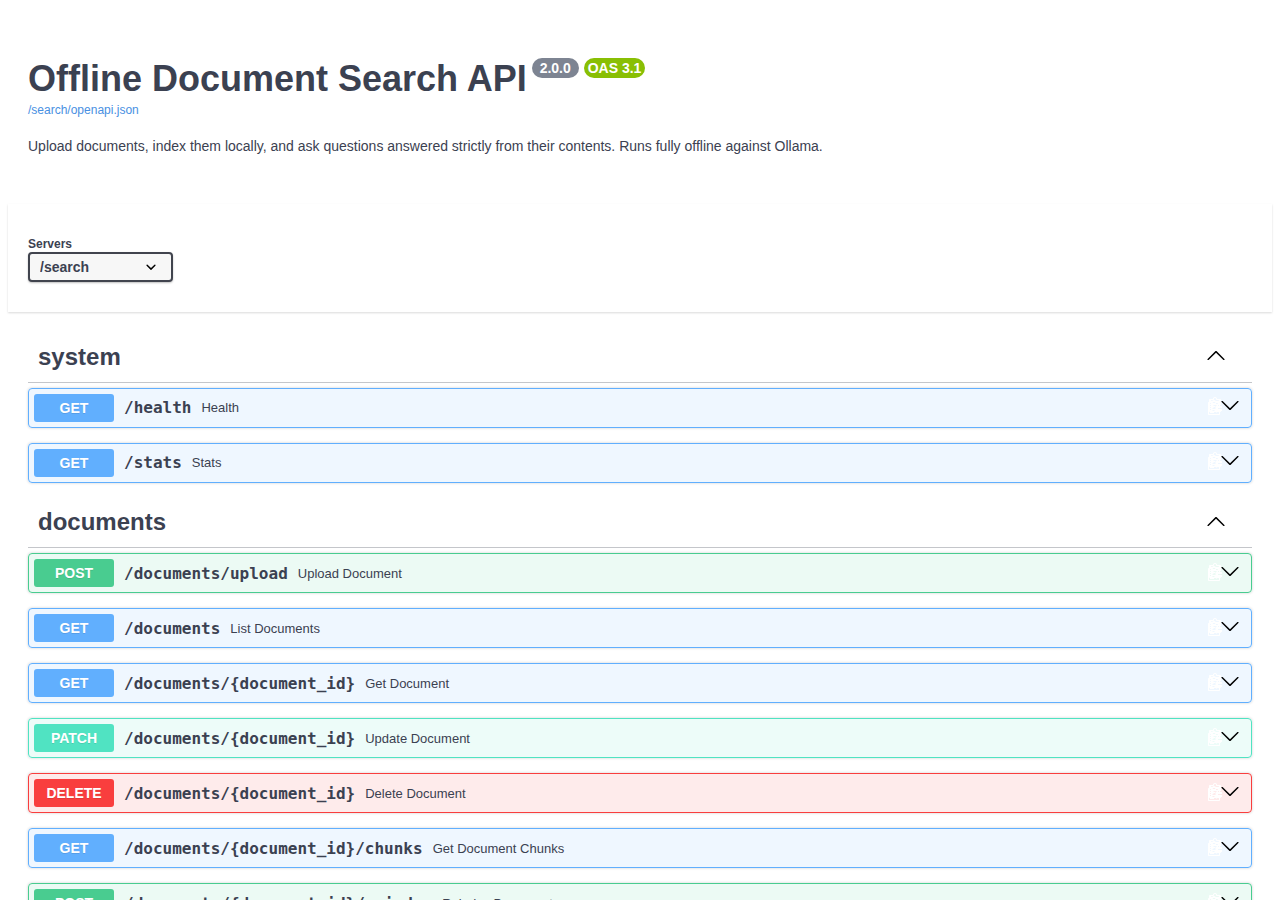Click the /documents/{document_id}/chunks path text

click(x=273, y=848)
